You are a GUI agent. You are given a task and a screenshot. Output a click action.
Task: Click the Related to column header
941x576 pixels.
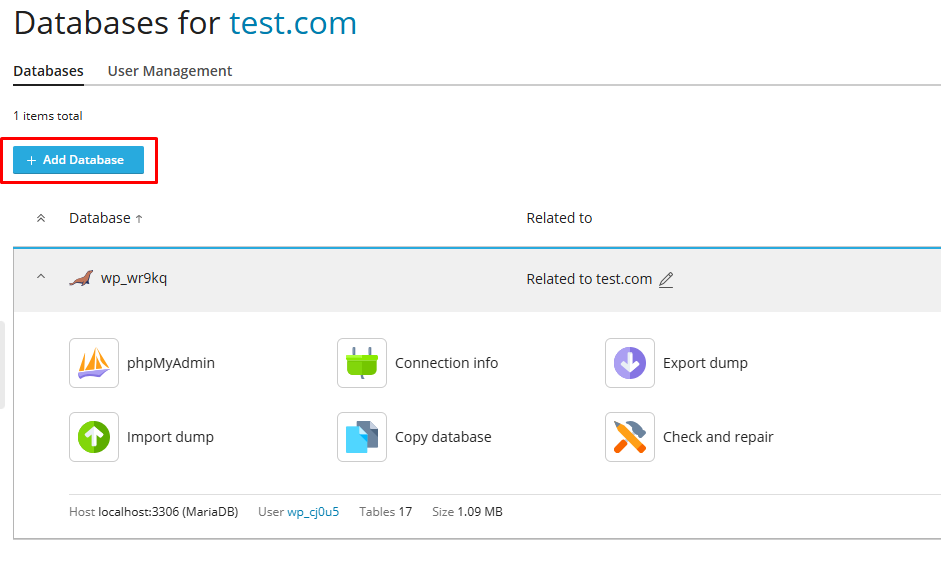tap(559, 218)
